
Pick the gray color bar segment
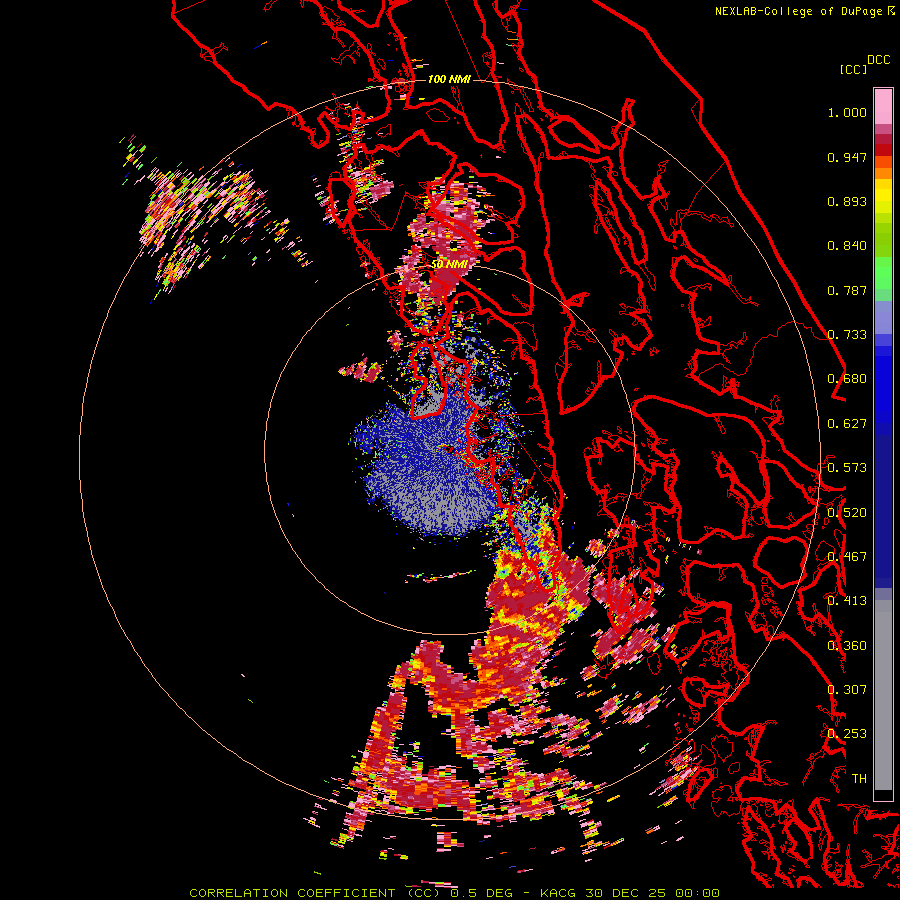[x=883, y=695]
